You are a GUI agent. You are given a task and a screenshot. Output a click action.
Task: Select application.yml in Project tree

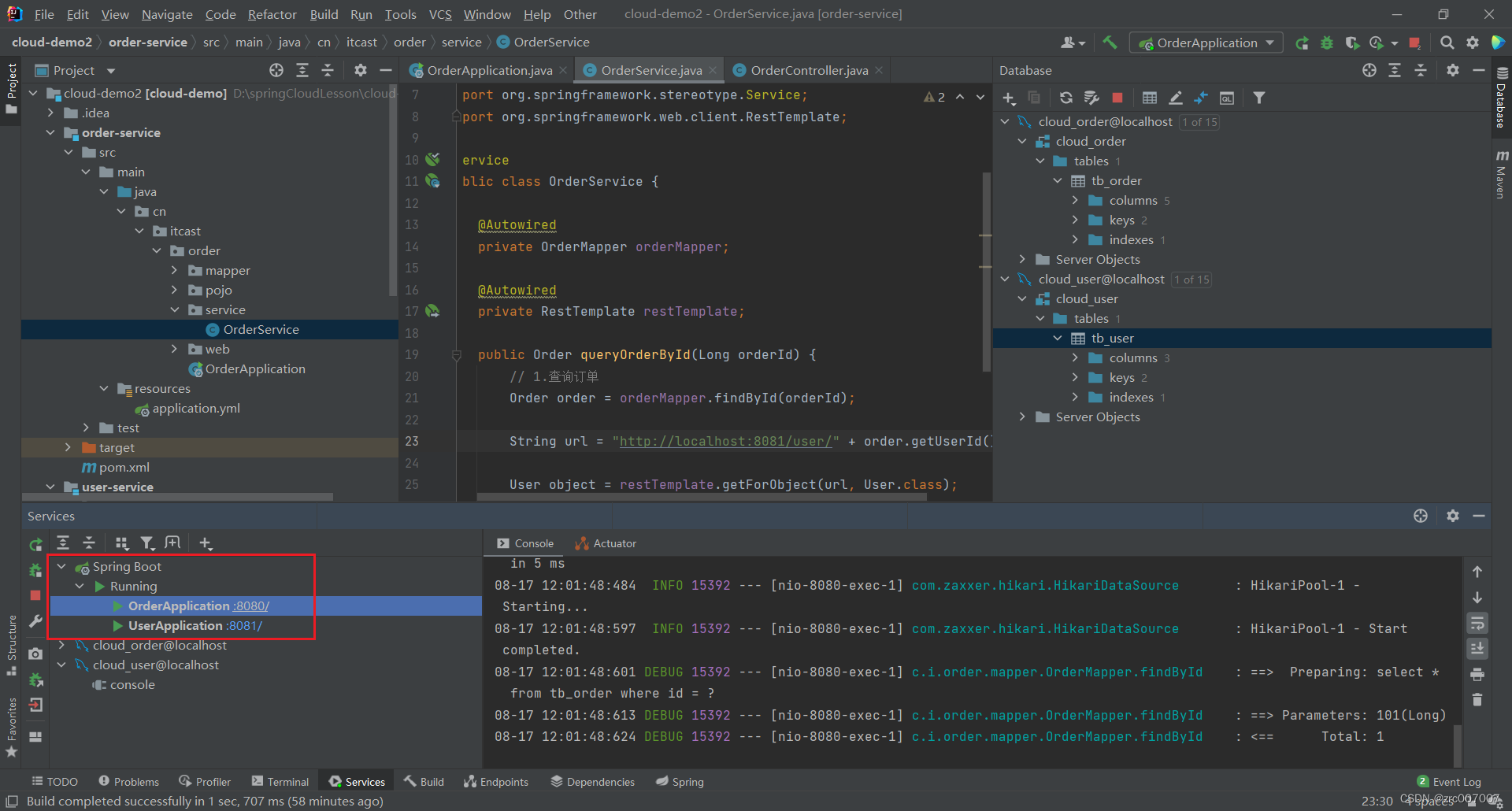tap(196, 408)
